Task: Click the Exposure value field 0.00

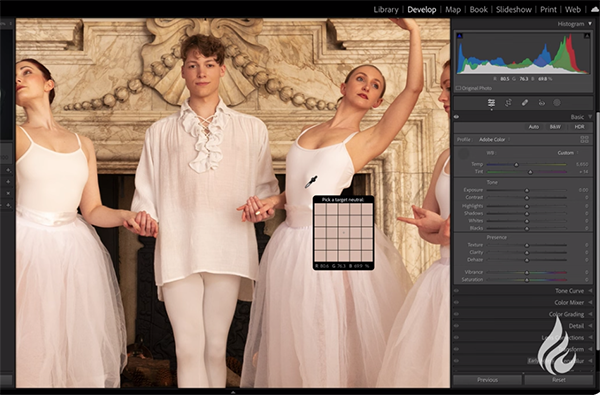Action: point(584,190)
